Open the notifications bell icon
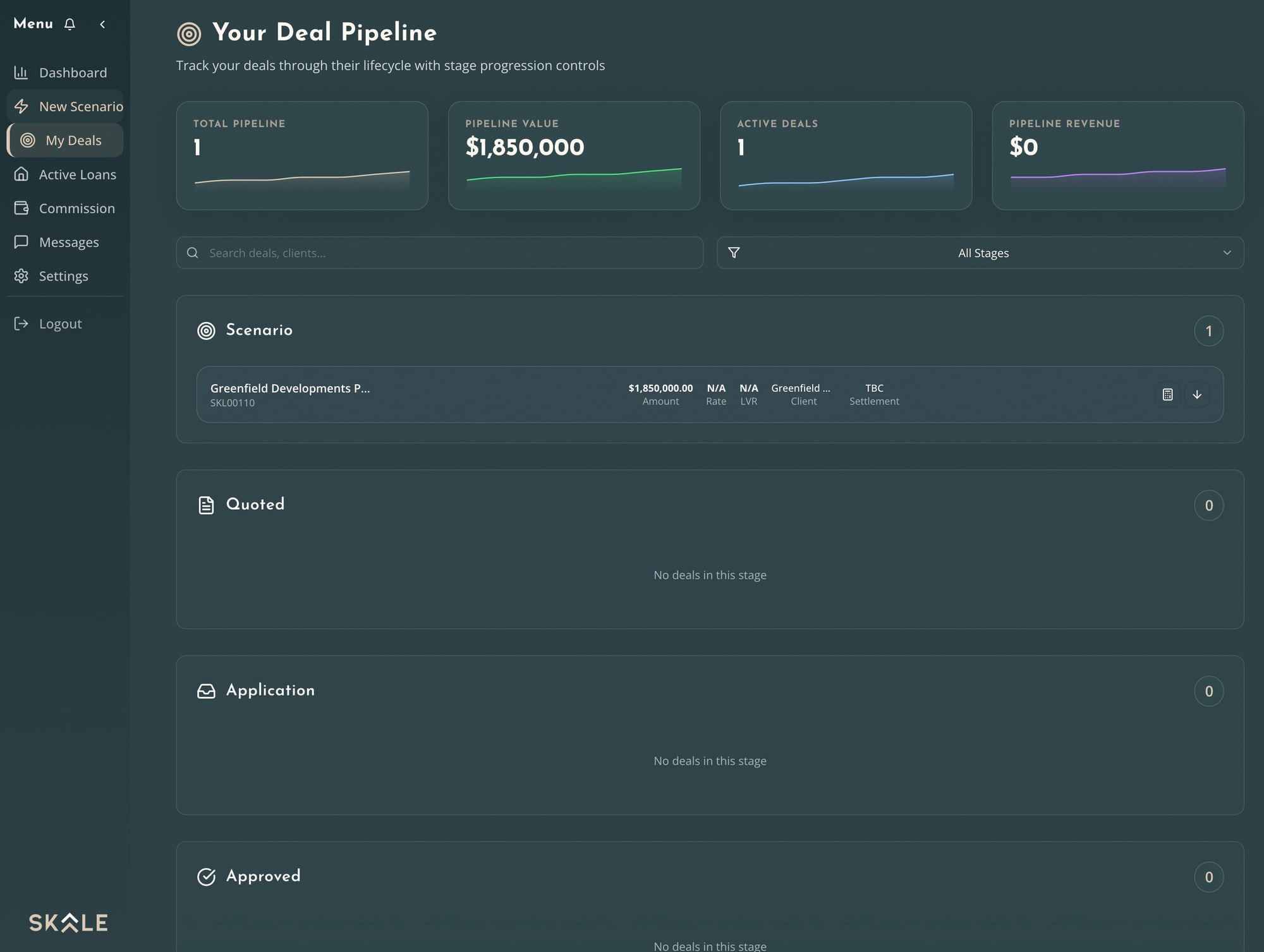 pos(70,24)
